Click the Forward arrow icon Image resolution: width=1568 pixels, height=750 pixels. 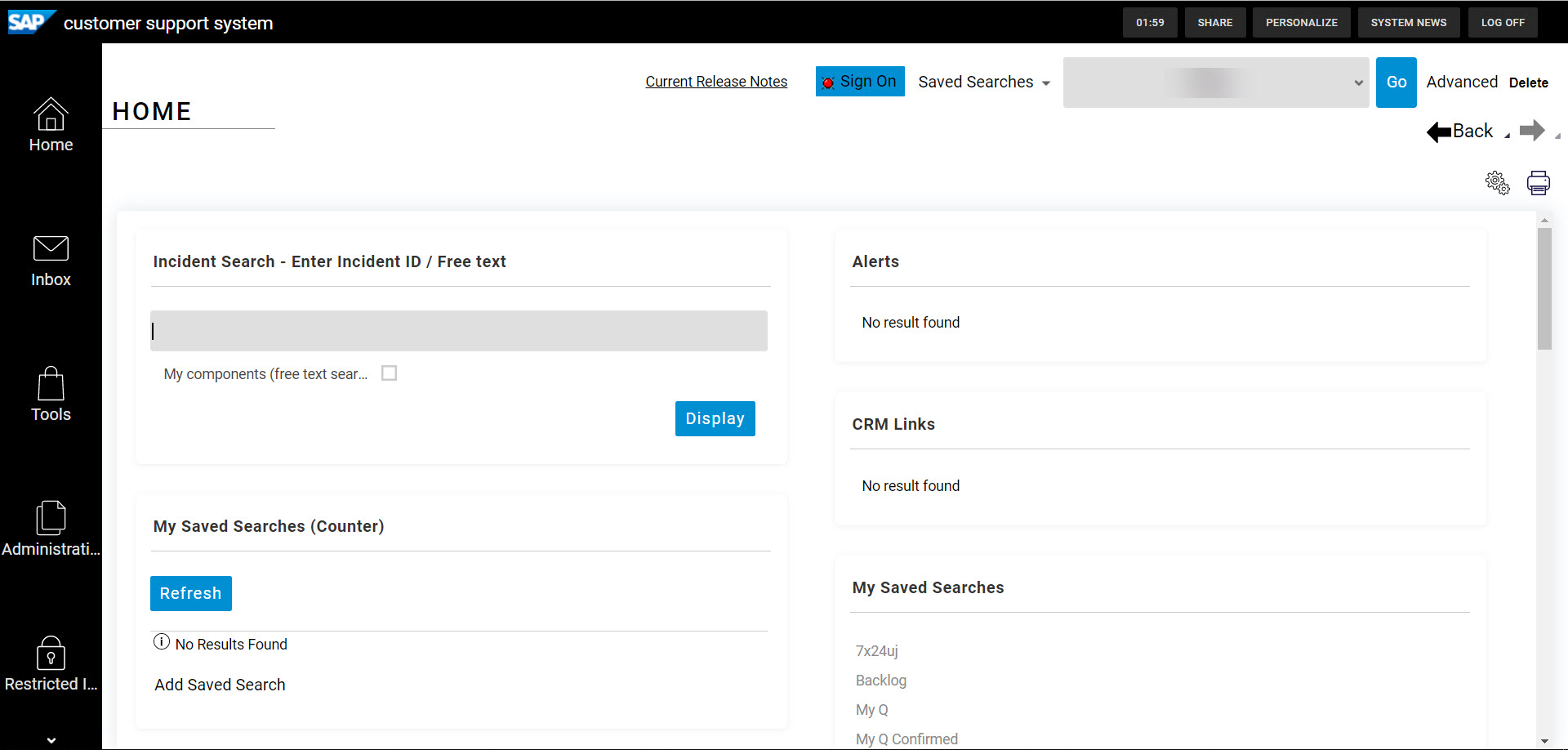pyautogui.click(x=1532, y=131)
